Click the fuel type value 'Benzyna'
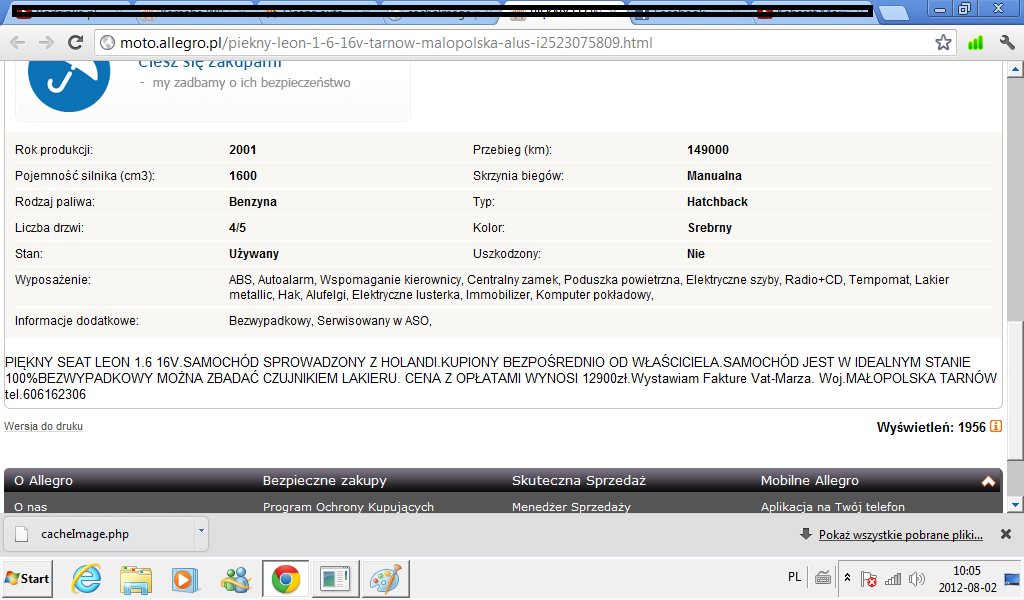 [x=253, y=202]
